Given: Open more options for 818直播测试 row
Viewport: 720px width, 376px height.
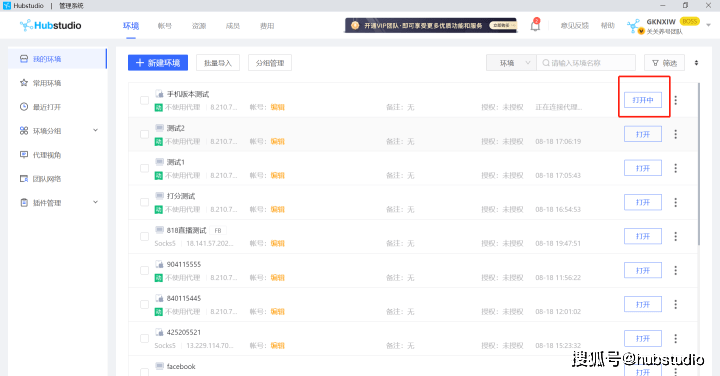Looking at the screenshot, I should pos(675,236).
